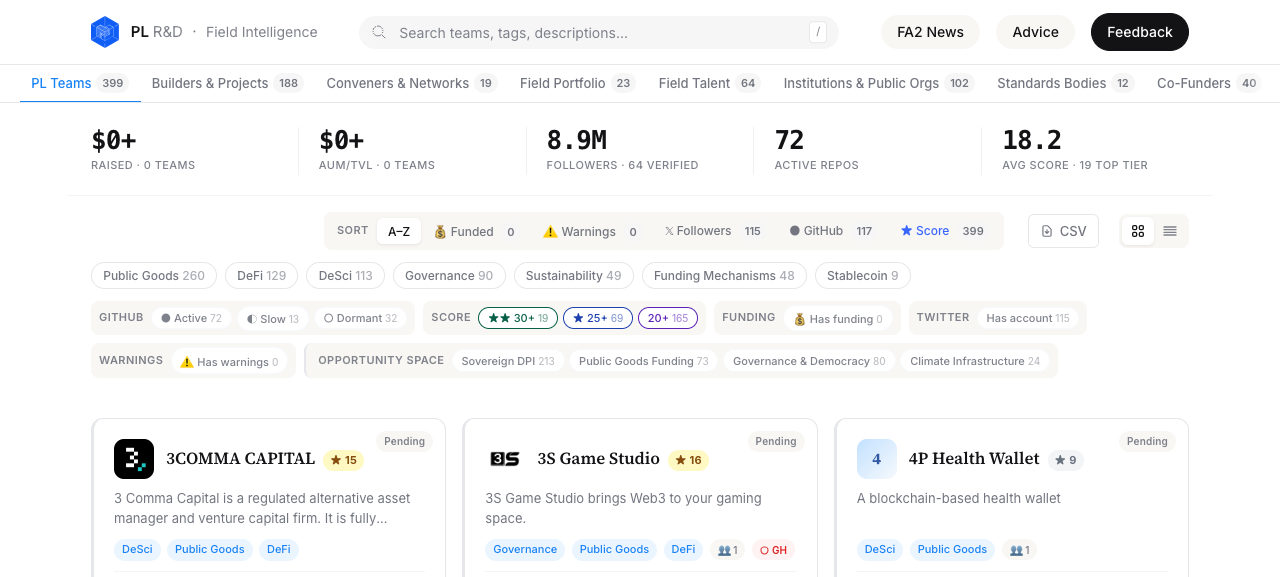Filter by score 20+

pyautogui.click(x=668, y=318)
